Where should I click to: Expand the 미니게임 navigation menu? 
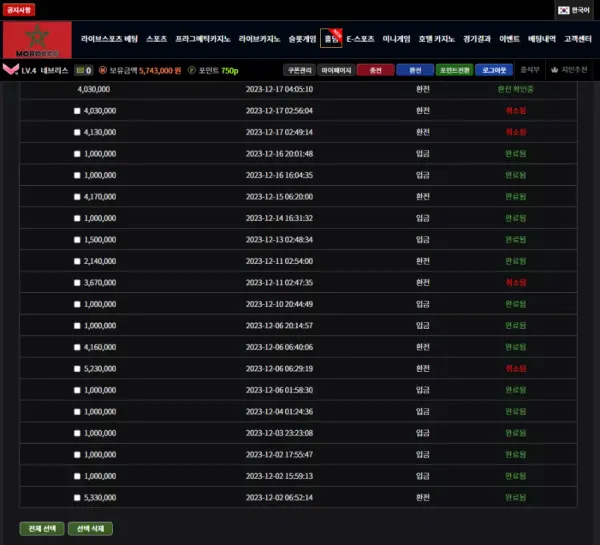[x=397, y=39]
